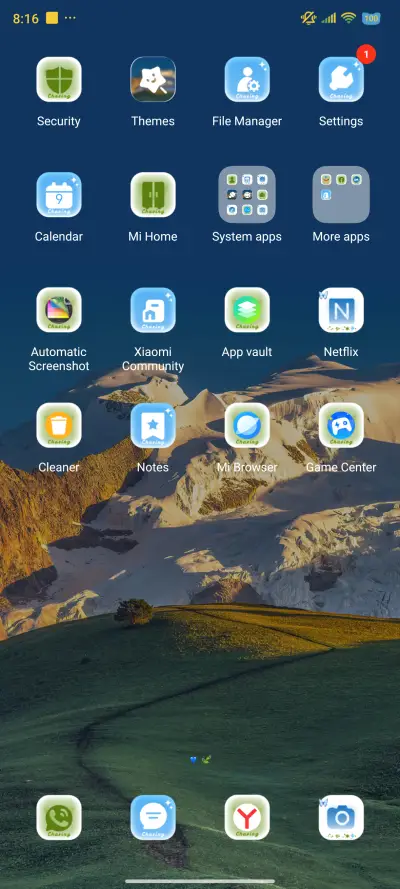This screenshot has width=400, height=889.
Task: Launch Netflix app
Action: tap(341, 310)
